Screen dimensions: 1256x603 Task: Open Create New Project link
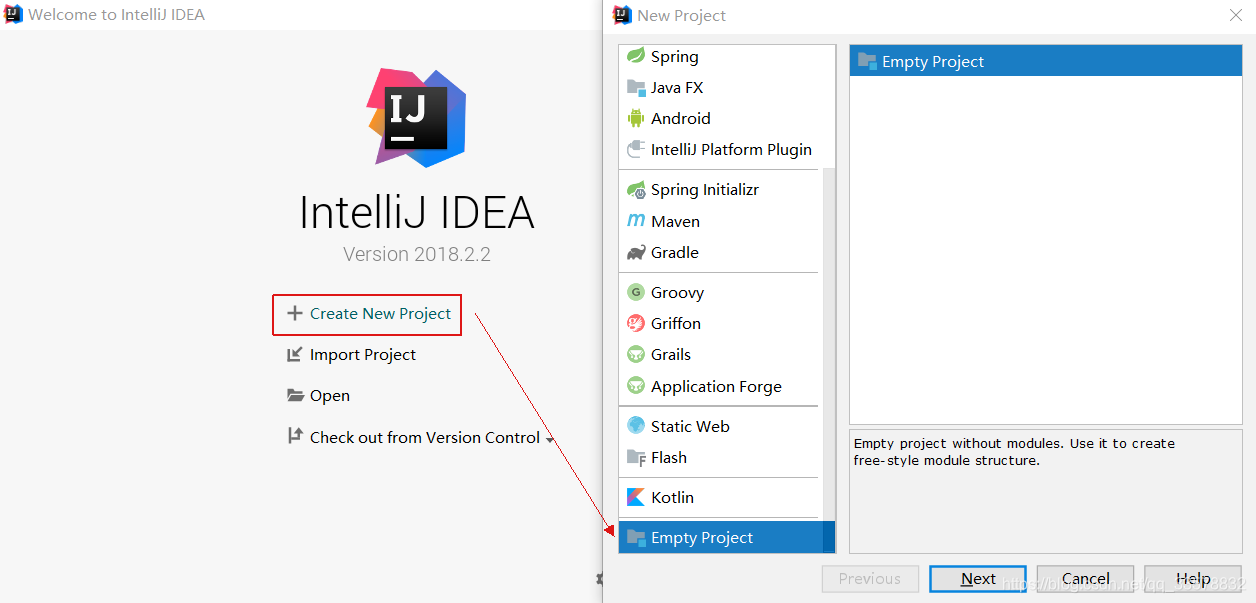[x=380, y=314]
